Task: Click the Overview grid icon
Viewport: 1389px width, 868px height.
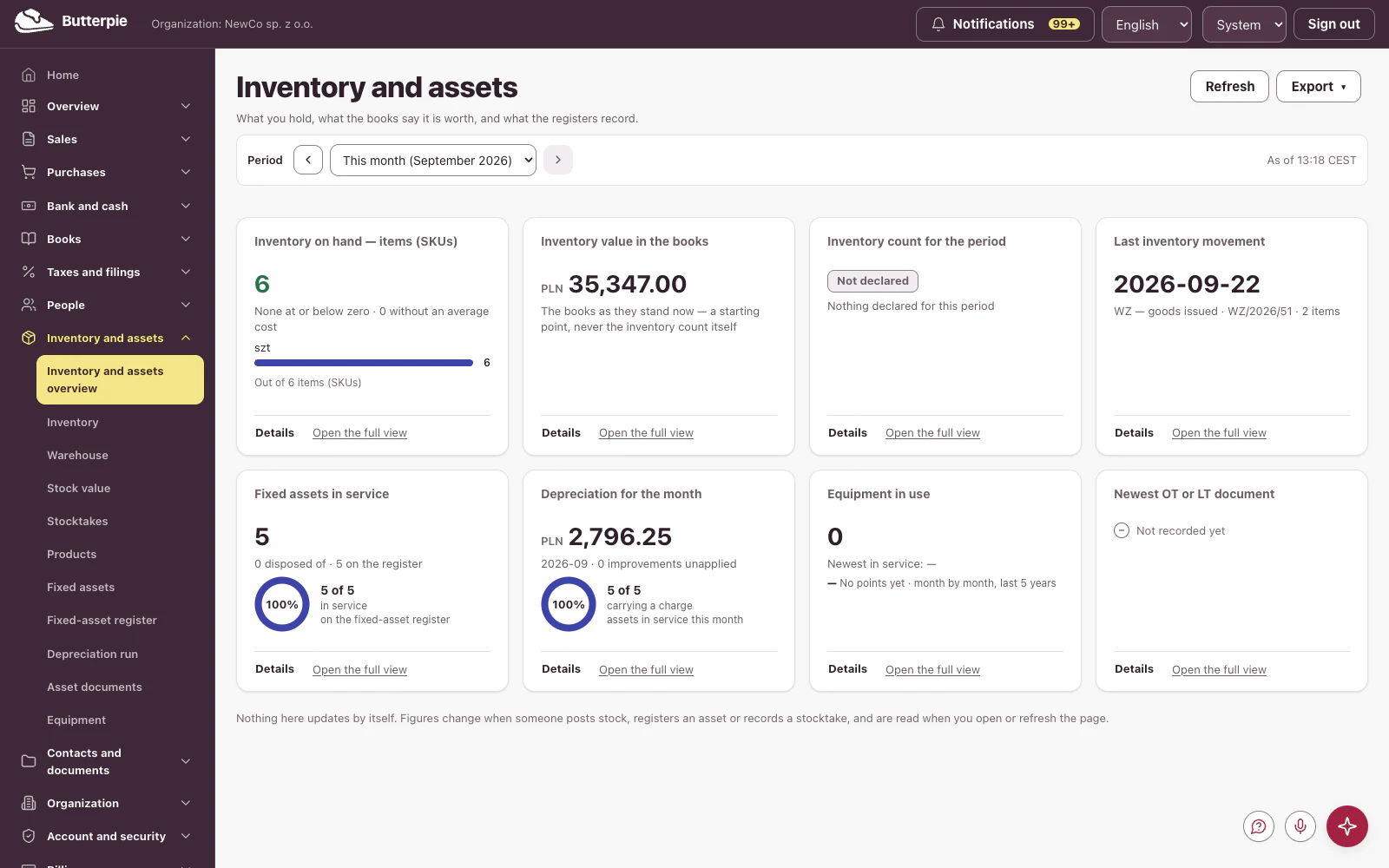Action: 29,106
